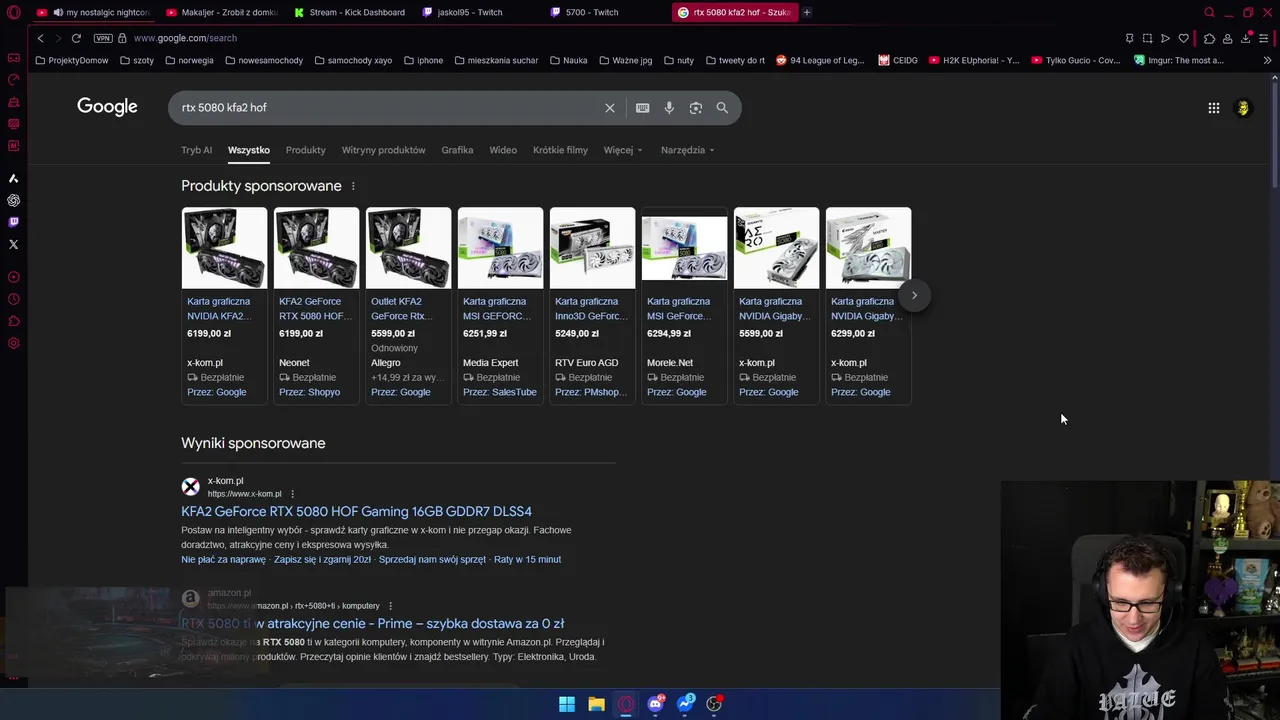Open Google on-screen keyboard input tool
The height and width of the screenshot is (720, 1280).
click(643, 108)
